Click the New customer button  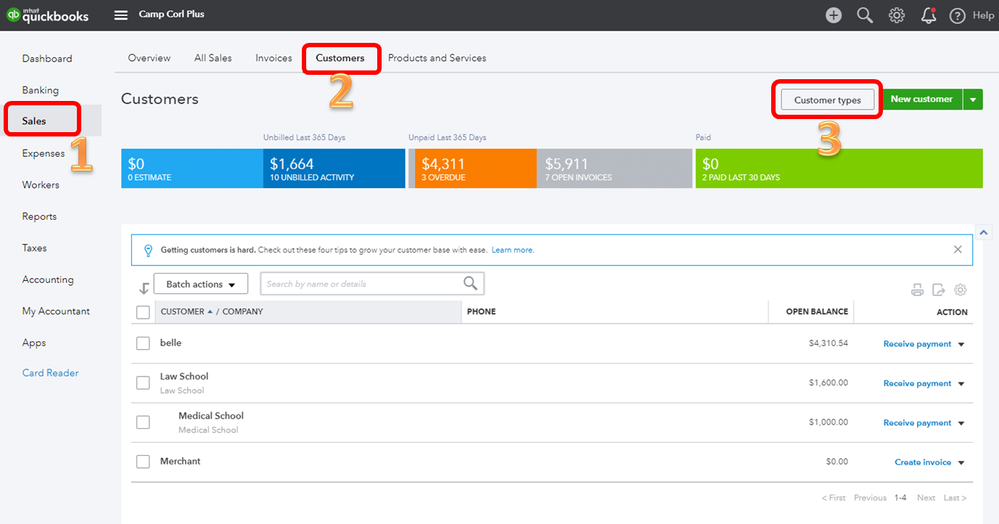[x=922, y=99]
